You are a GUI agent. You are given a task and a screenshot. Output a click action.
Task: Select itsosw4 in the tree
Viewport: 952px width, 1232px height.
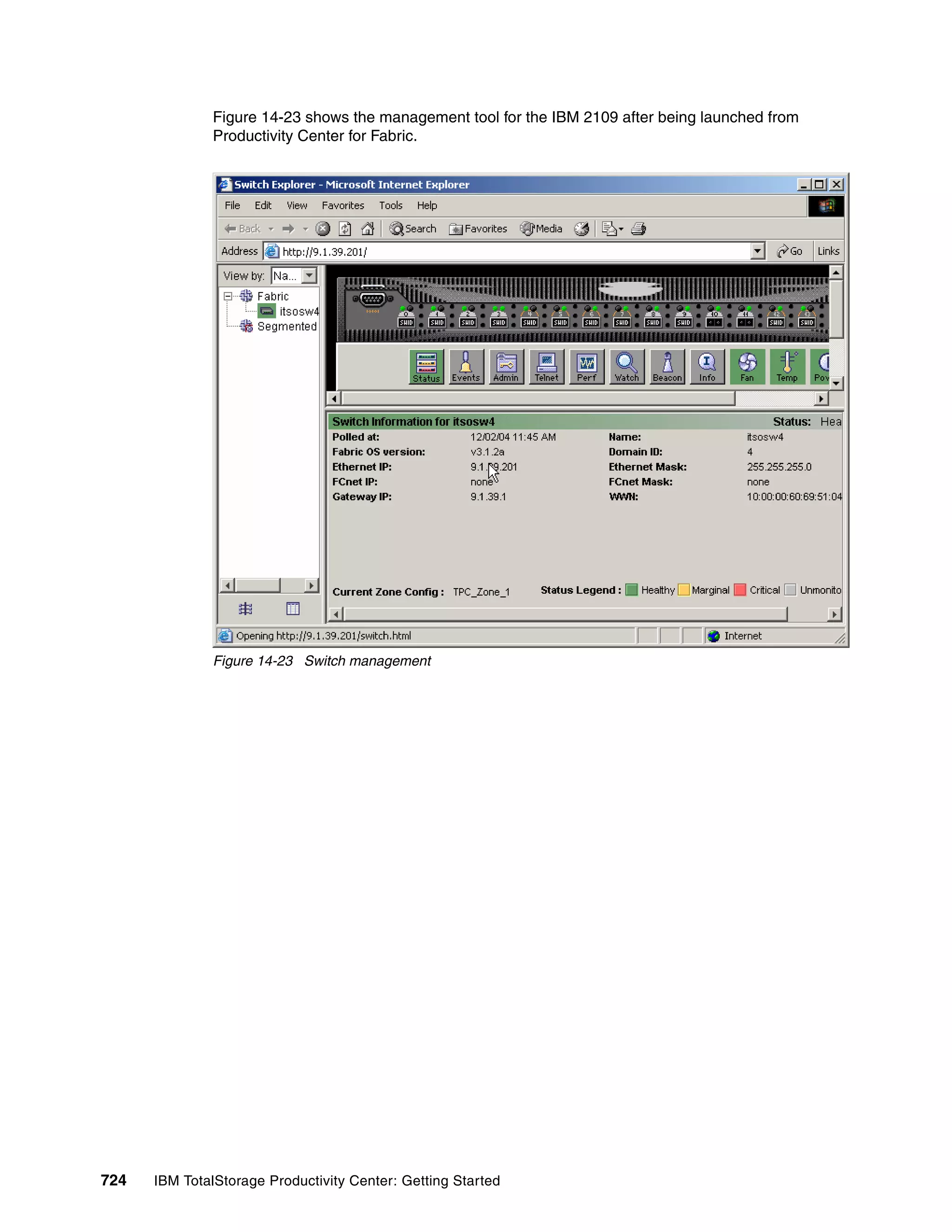pyautogui.click(x=299, y=311)
